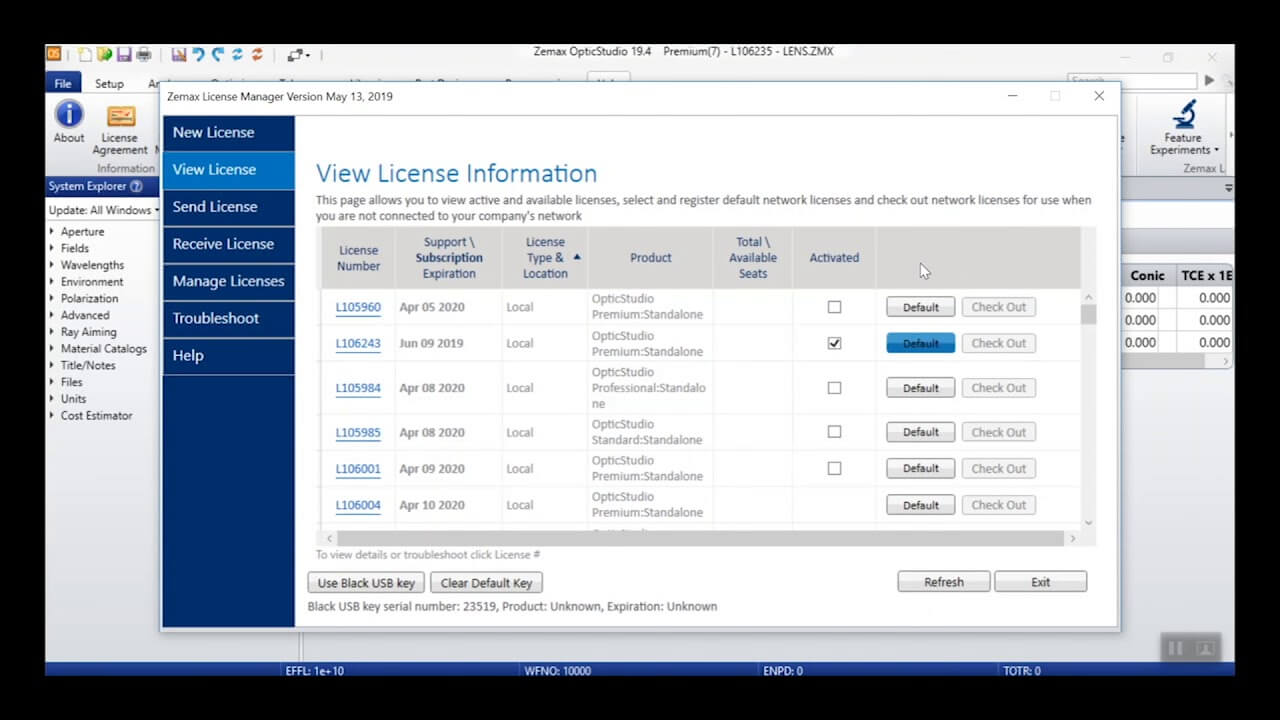Click Default button for L106001
This screenshot has height=720, width=1280.
921,468
